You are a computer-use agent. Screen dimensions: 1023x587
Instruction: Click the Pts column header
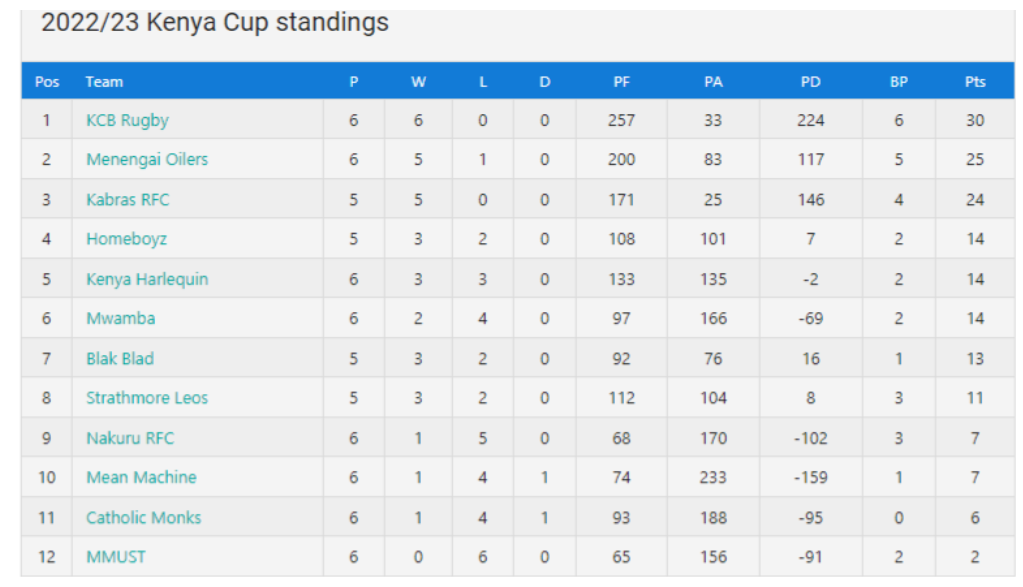(975, 82)
